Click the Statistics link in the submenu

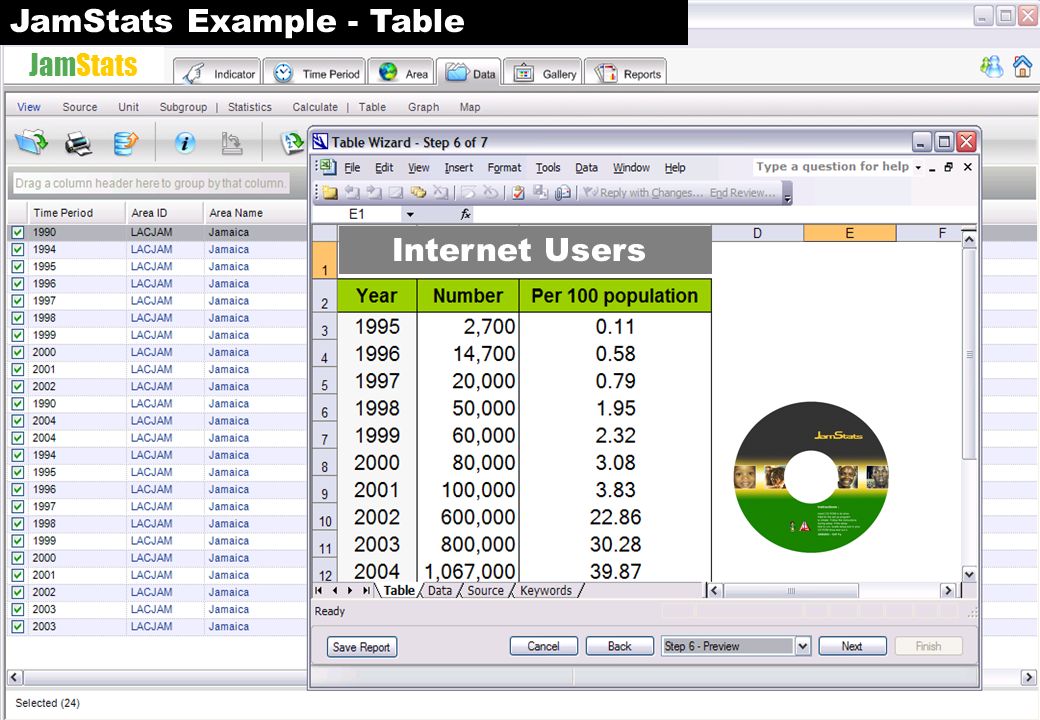(x=249, y=107)
